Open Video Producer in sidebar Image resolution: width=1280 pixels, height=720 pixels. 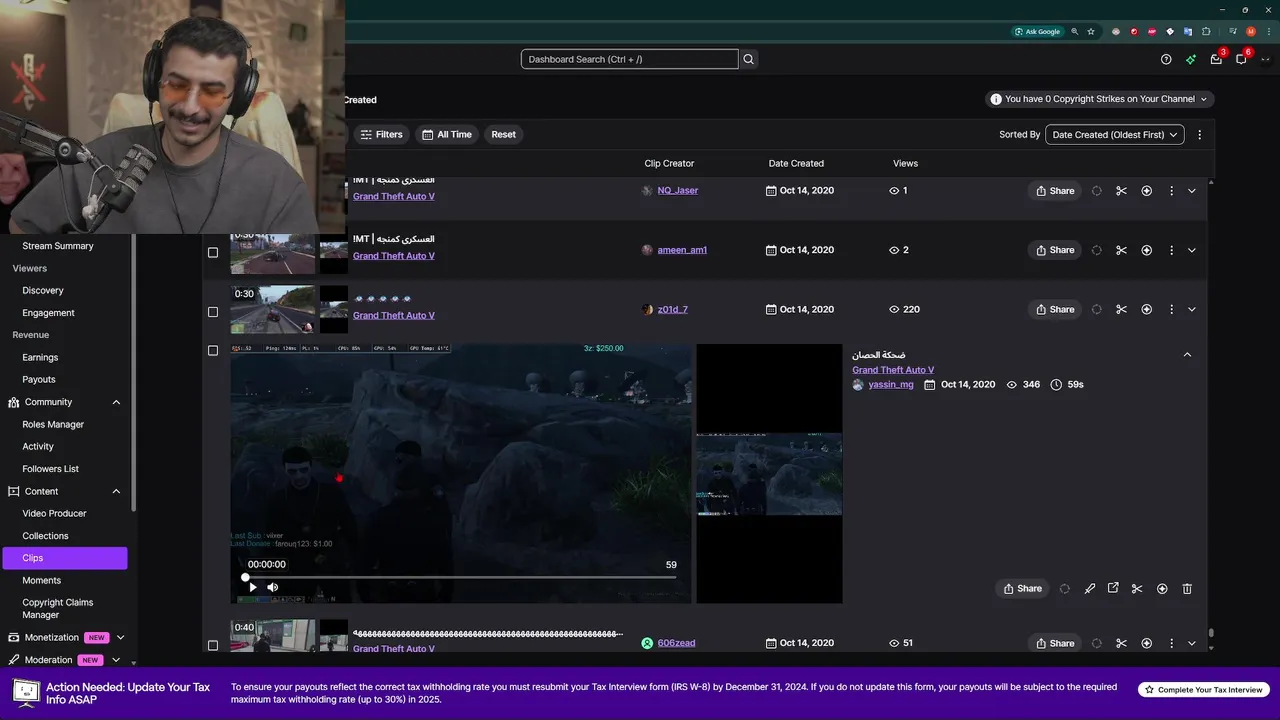[54, 513]
